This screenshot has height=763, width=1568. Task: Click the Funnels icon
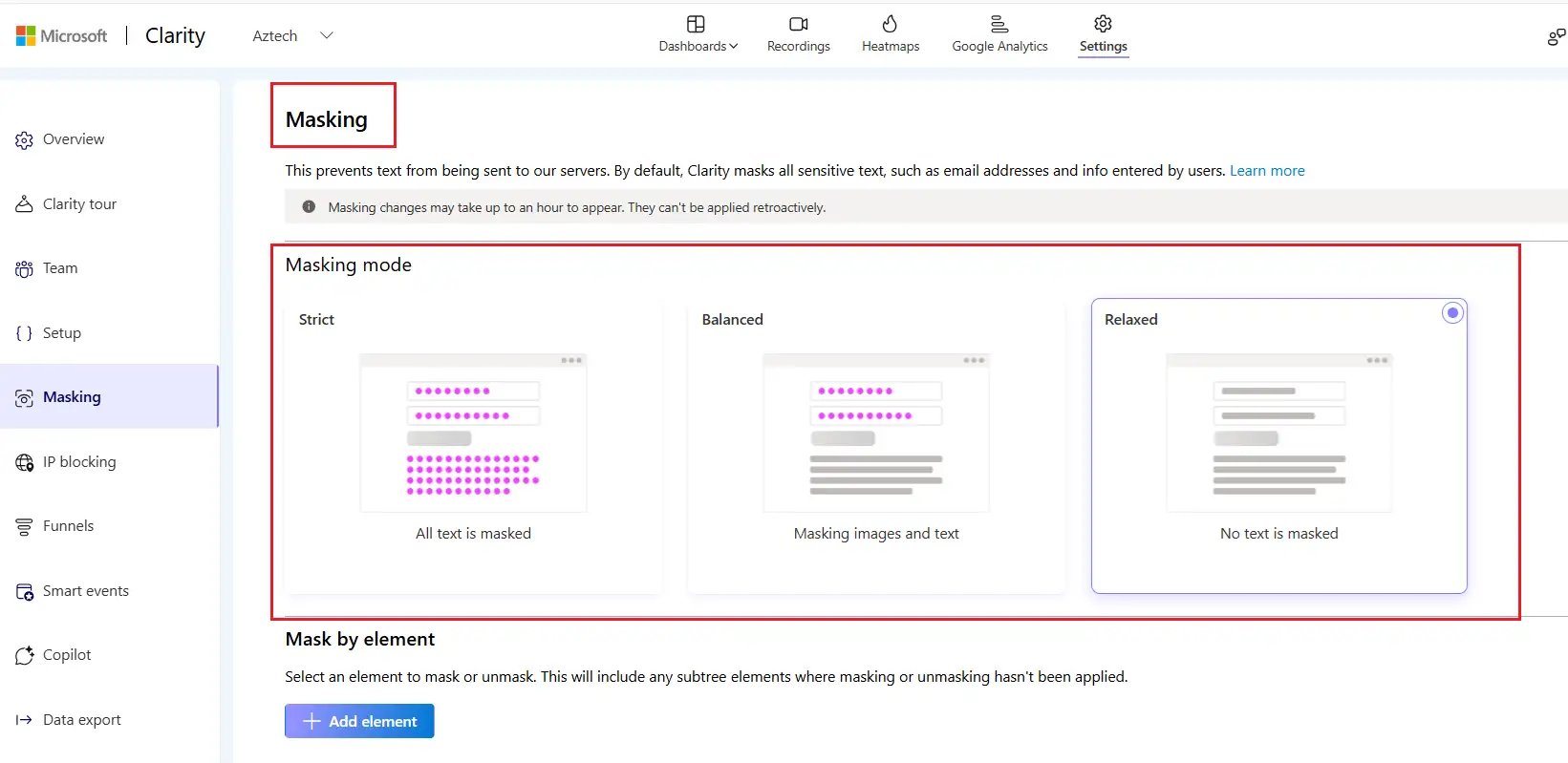coord(25,526)
